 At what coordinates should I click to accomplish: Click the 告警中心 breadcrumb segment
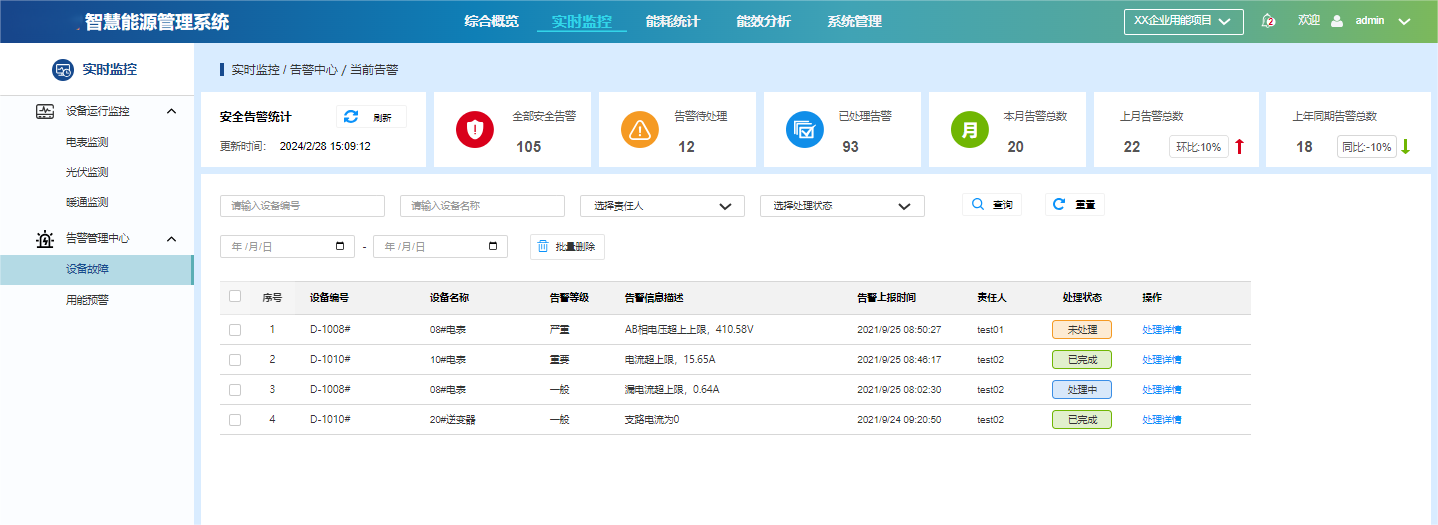(314, 70)
